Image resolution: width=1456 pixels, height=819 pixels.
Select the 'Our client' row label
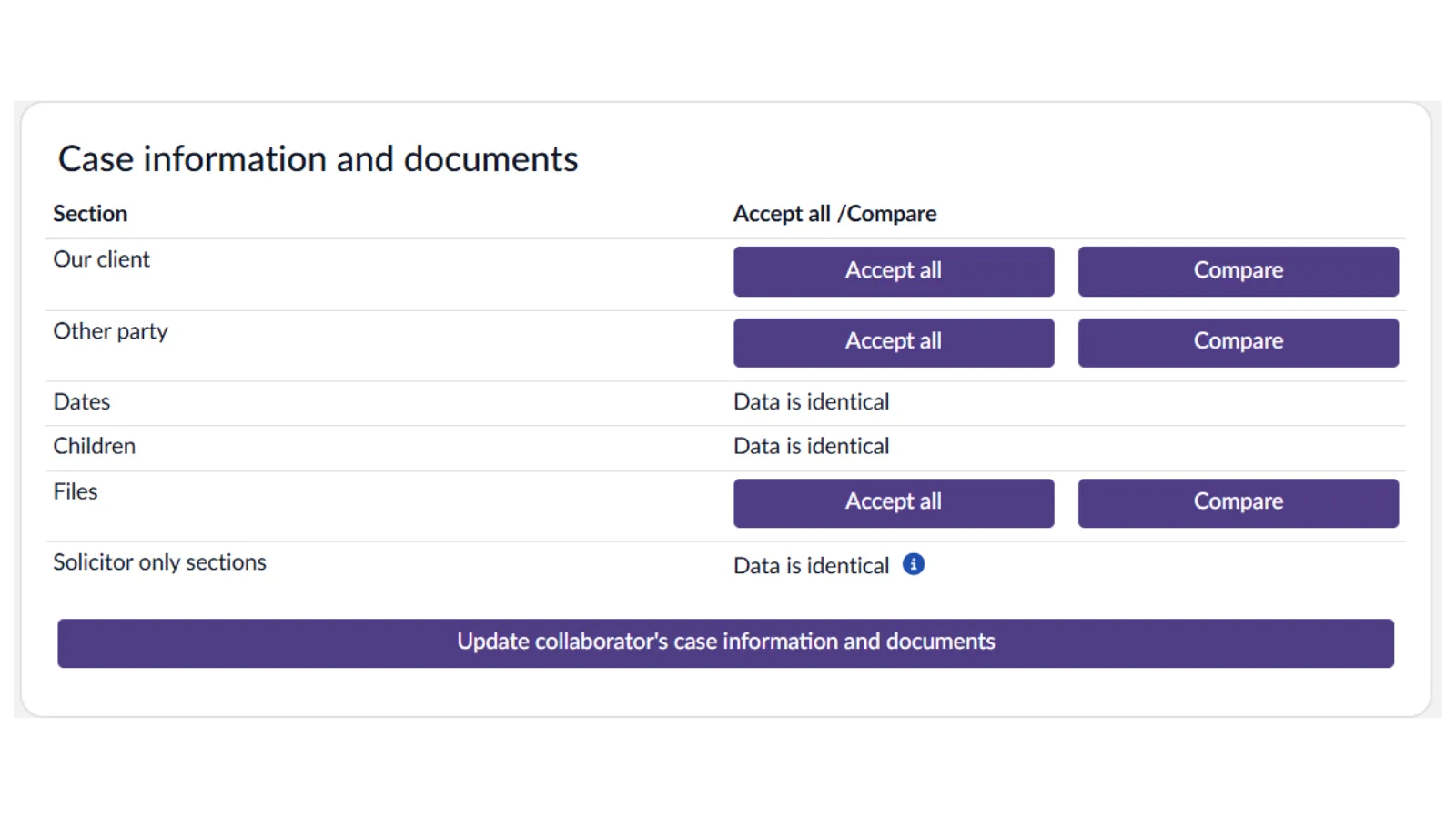click(101, 259)
